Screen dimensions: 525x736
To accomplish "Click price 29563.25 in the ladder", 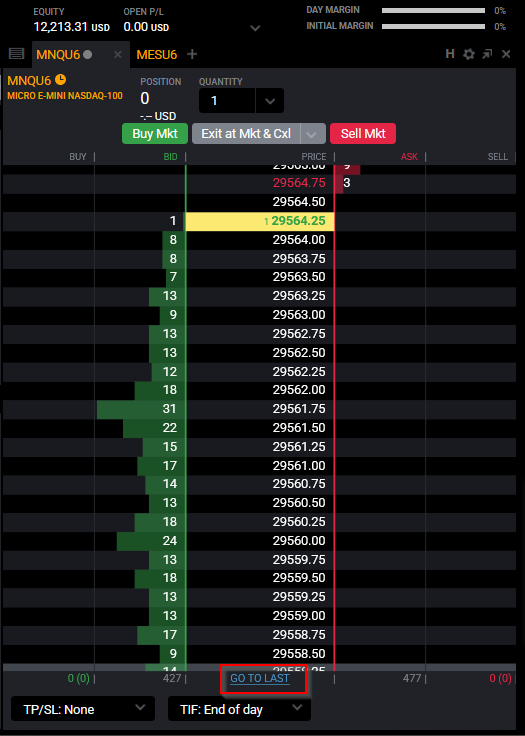I will pos(260,296).
